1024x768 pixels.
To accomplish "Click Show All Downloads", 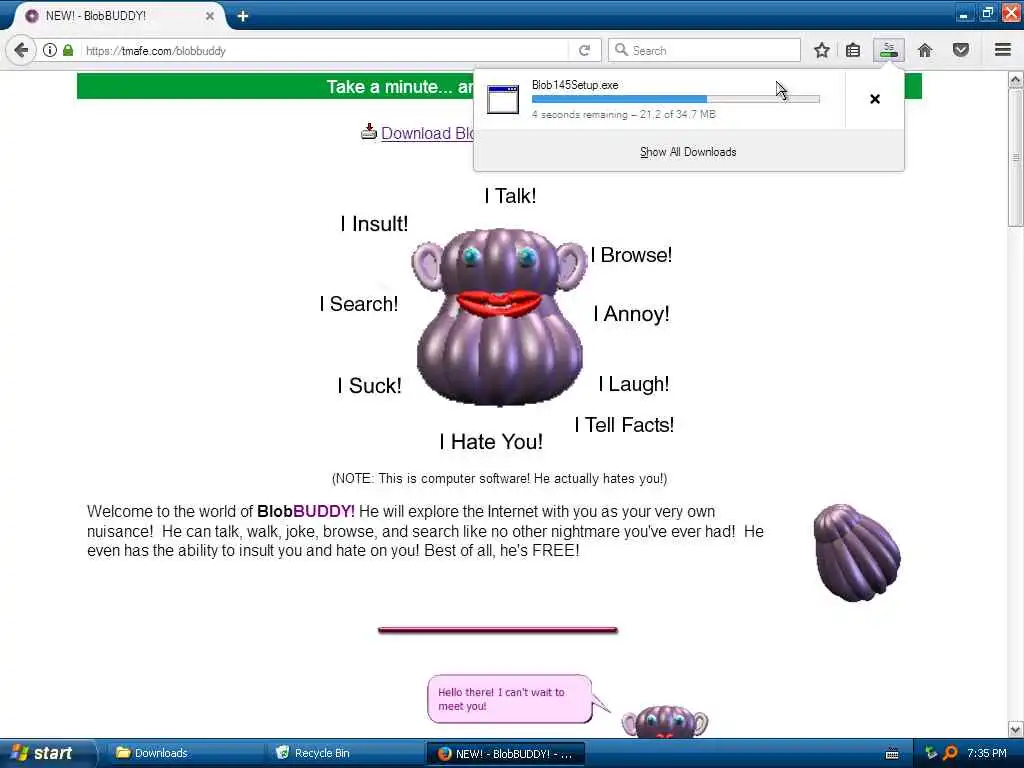I will 688,152.
